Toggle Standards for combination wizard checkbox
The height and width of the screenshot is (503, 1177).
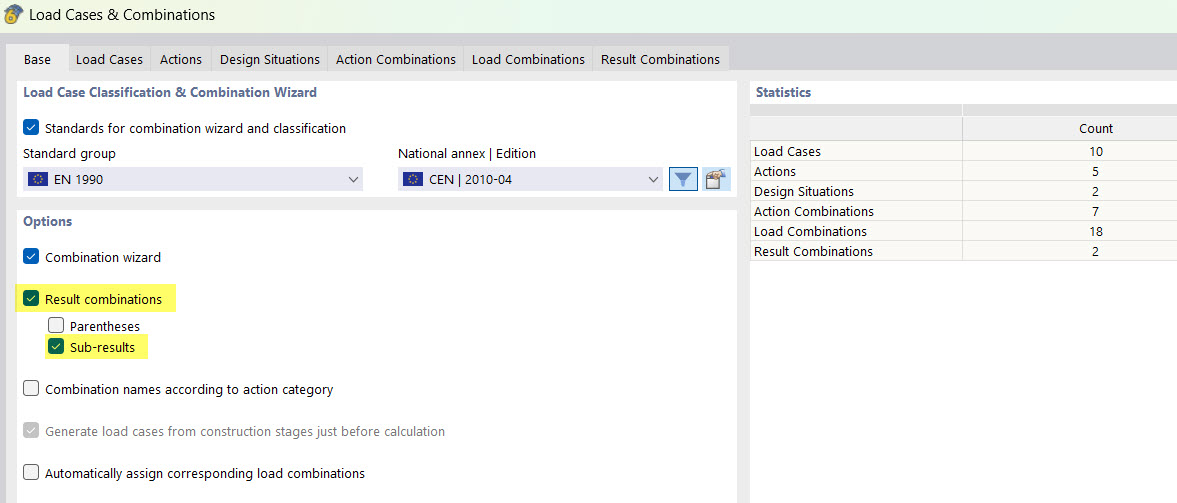31,128
